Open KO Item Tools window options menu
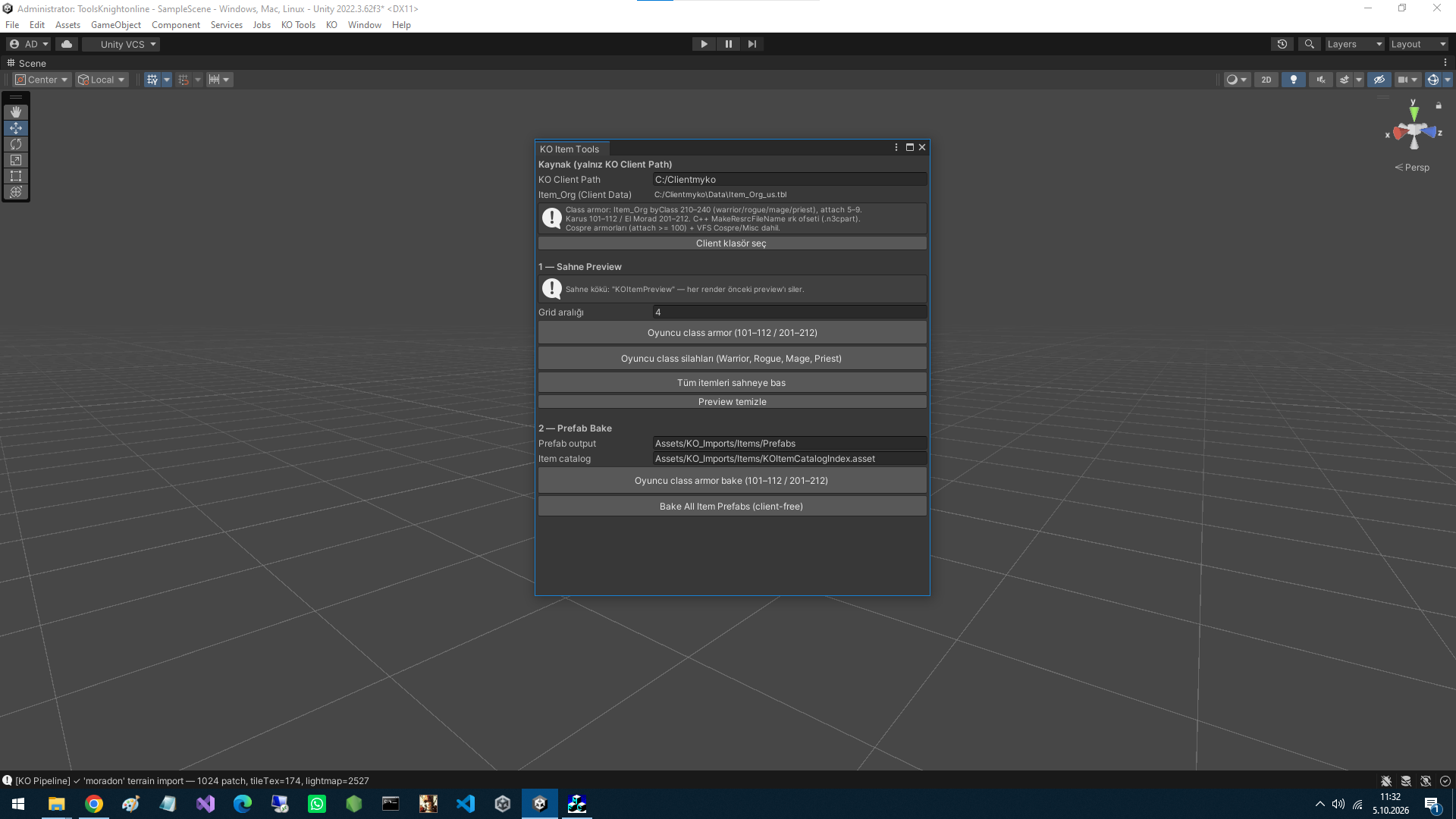The image size is (1456, 819). click(x=896, y=148)
